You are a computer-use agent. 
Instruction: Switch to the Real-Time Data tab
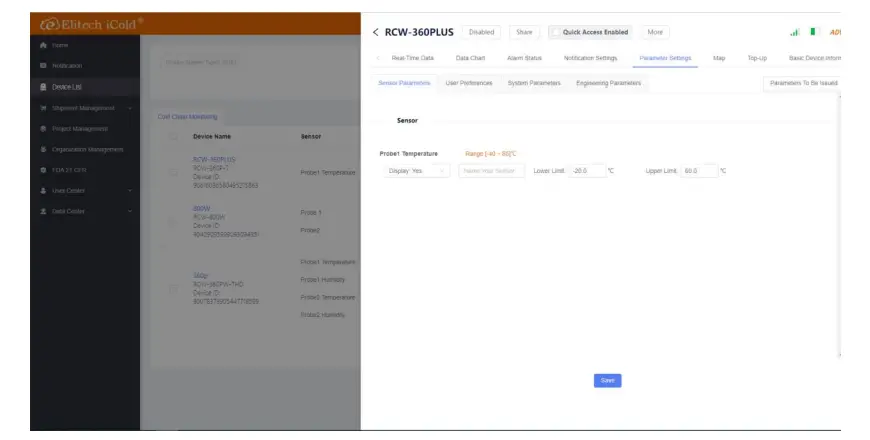pos(412,58)
